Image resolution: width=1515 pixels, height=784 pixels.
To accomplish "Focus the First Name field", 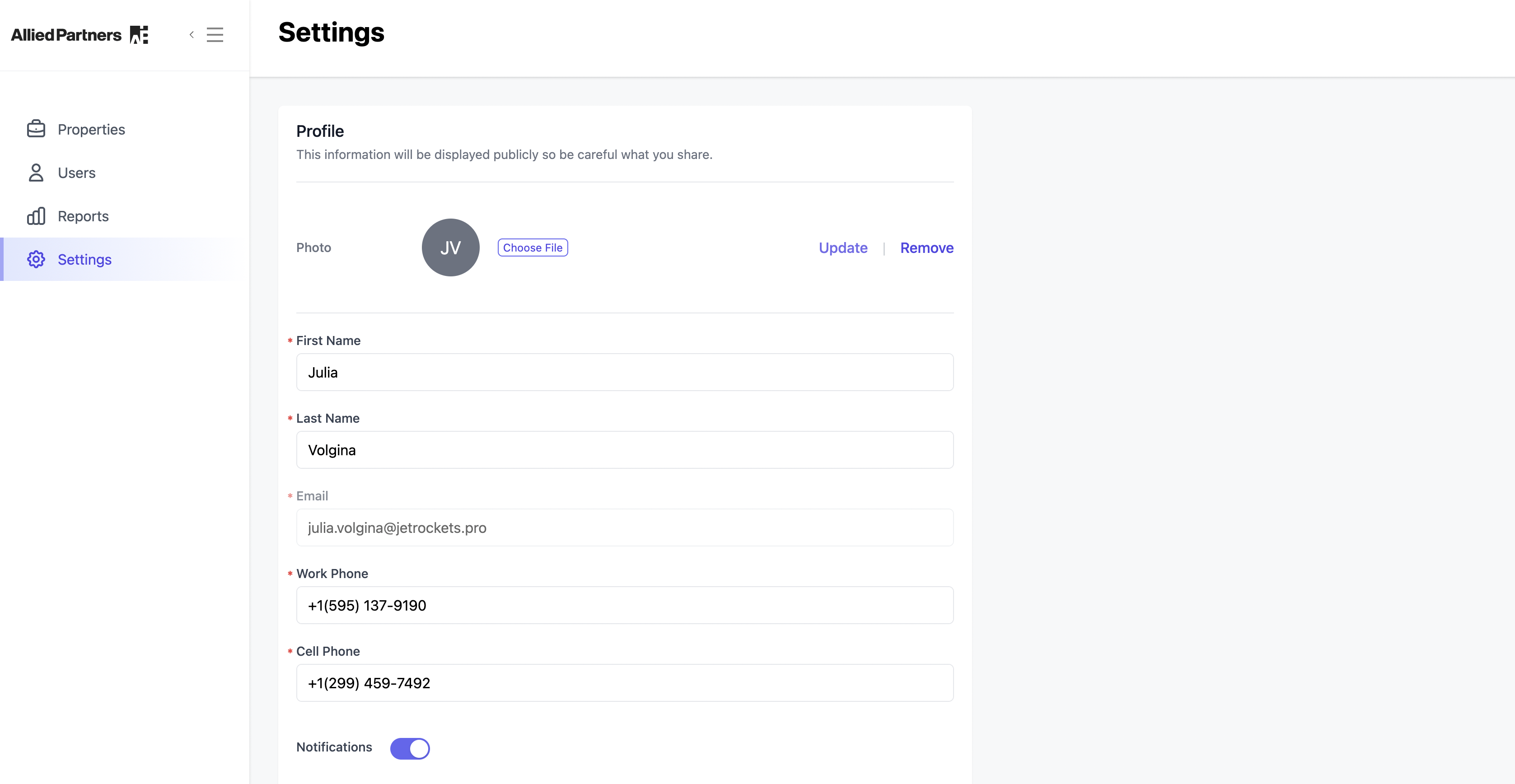I will (x=625, y=372).
